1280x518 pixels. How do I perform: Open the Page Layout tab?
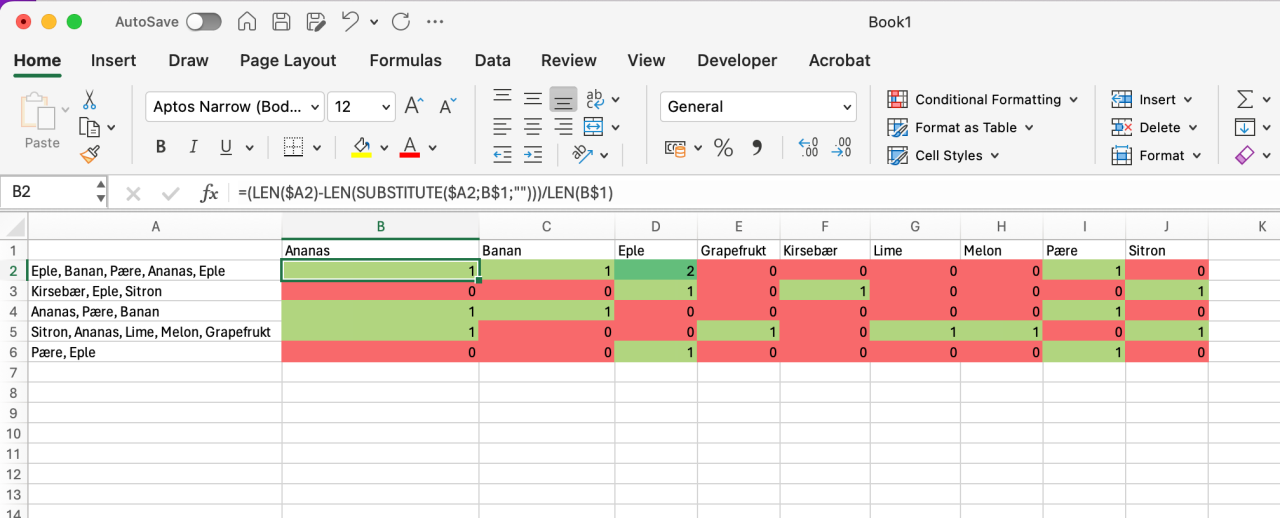(x=288, y=60)
